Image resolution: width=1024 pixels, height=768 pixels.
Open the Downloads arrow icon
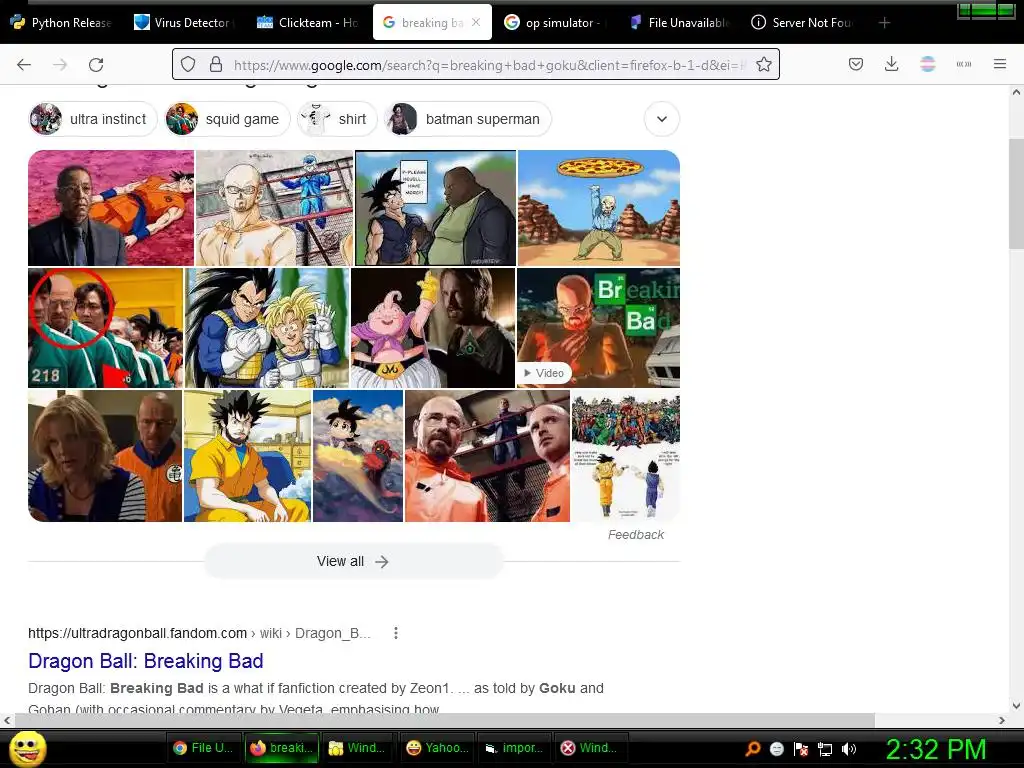(x=891, y=64)
